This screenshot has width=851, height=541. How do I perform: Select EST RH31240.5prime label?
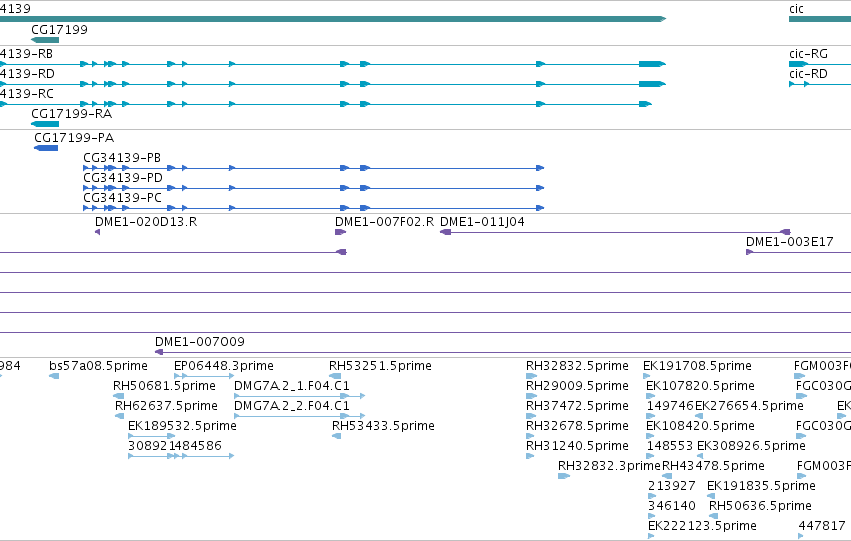(577, 445)
